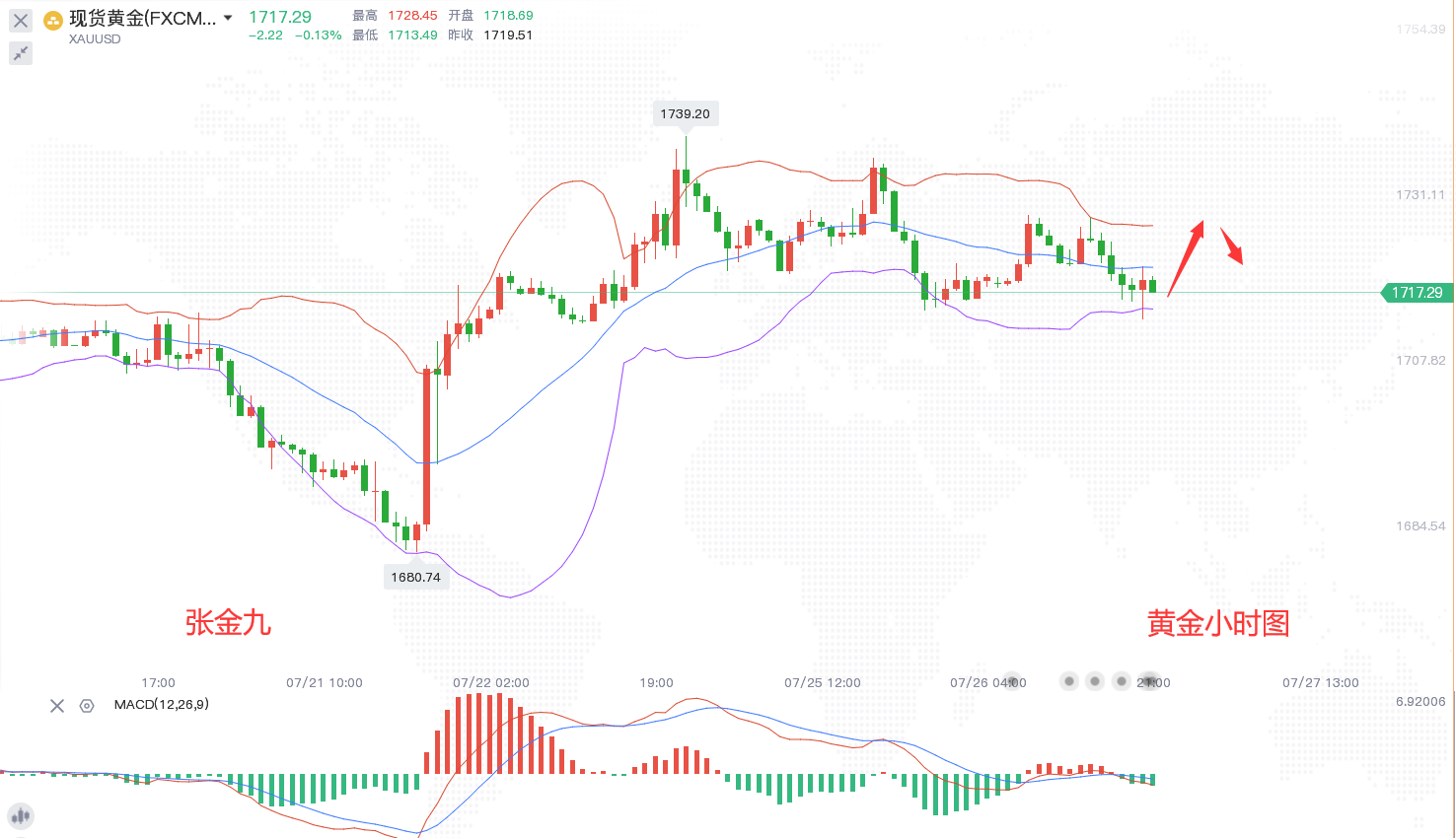Viewport: 1456px width, 838px height.
Task: Click the shrink arrows icon below the X
Action: (x=21, y=53)
